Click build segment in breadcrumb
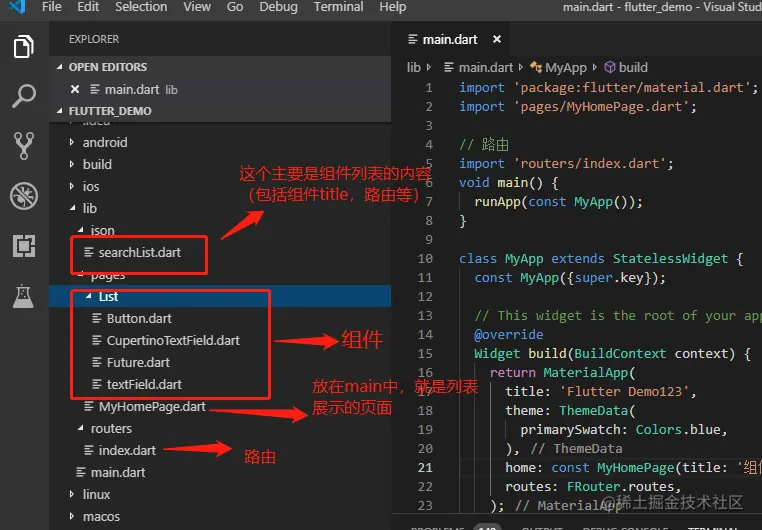Viewport: 762px width, 530px height. pyautogui.click(x=633, y=67)
